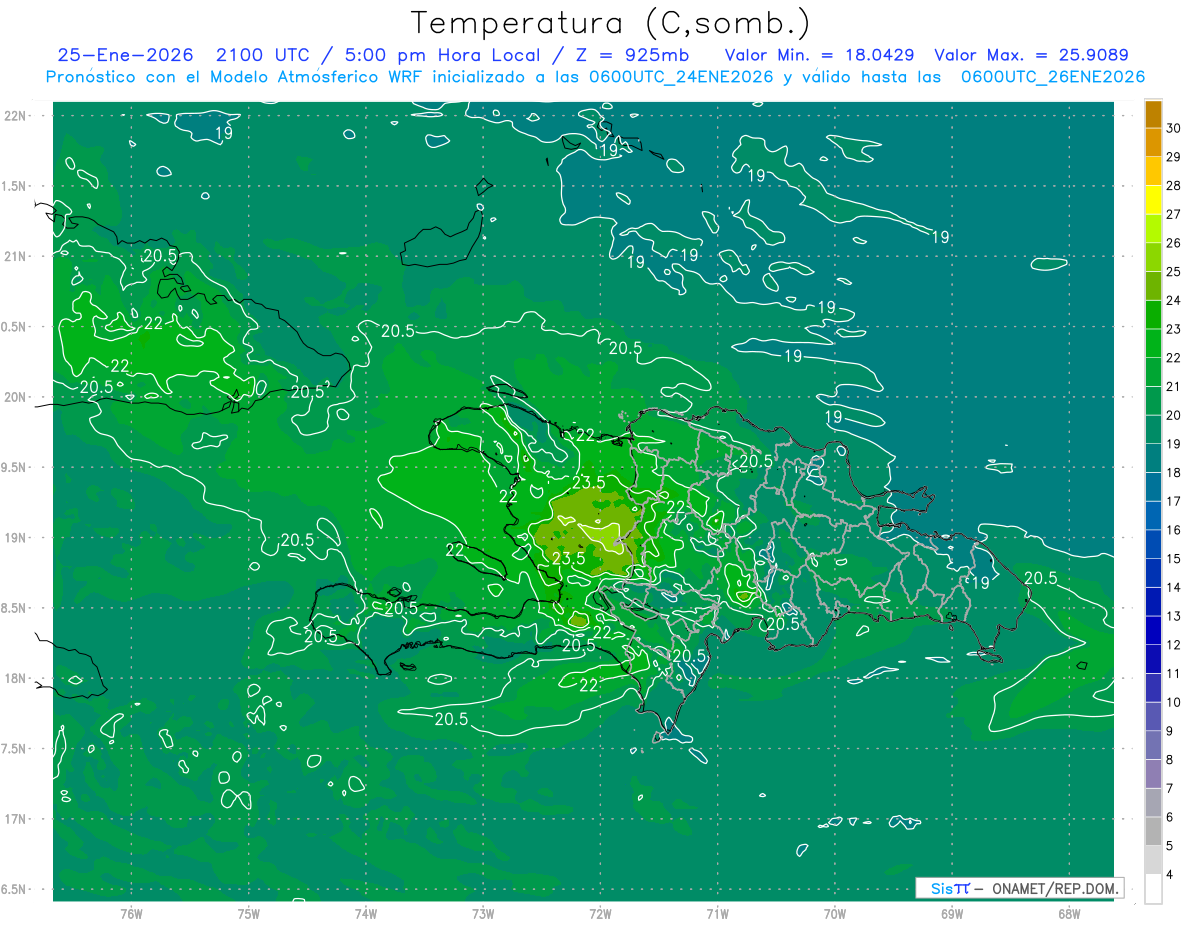Click "Valor Max. = 25.9089" in header
Image resolution: width=1200 pixels, height=927 pixels.
coord(1031,55)
